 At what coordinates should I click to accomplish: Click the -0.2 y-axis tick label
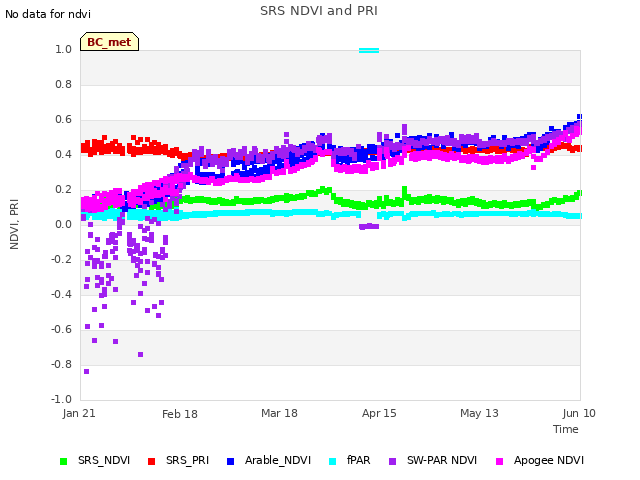(x=61, y=260)
